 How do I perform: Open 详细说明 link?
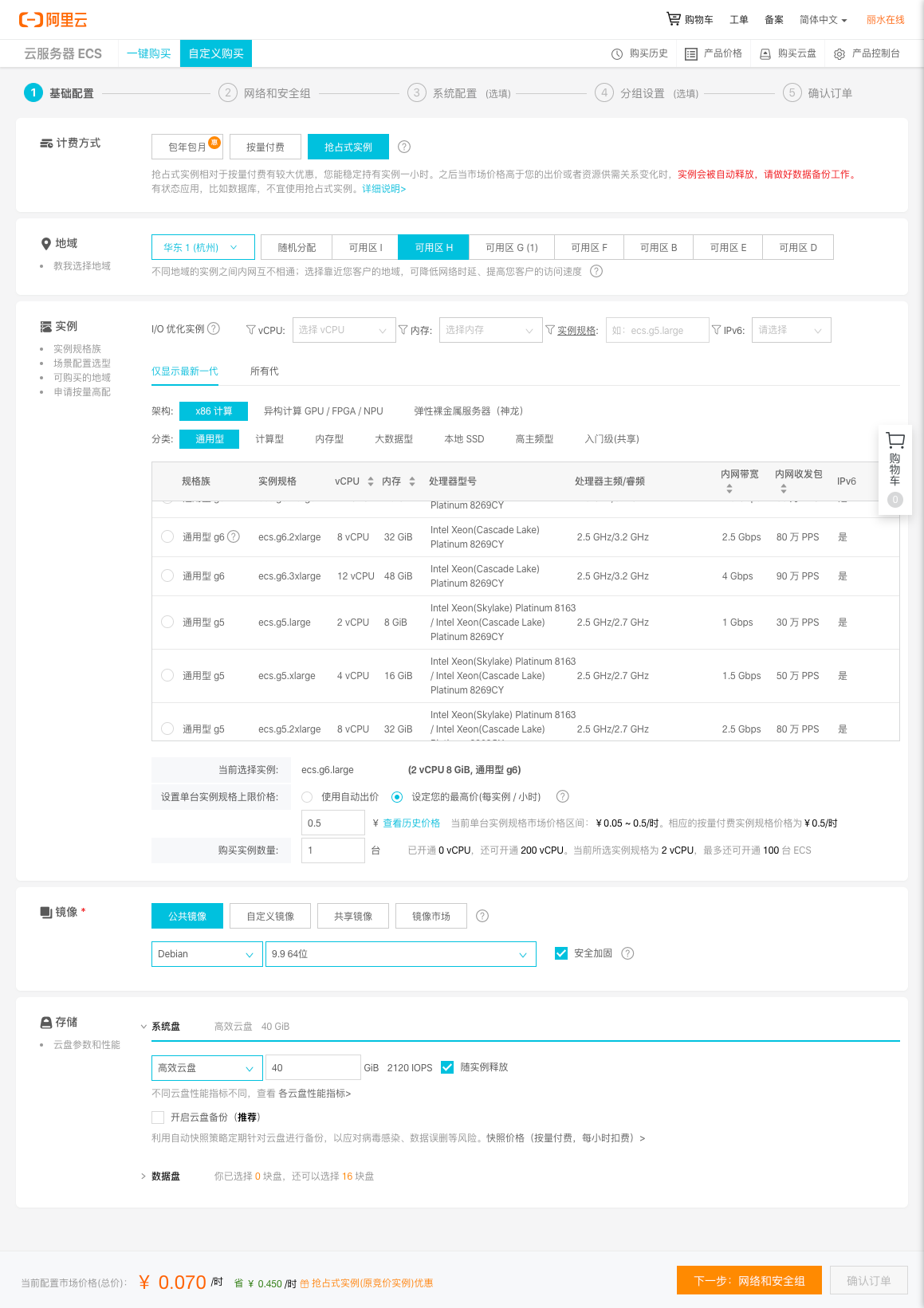click(384, 189)
